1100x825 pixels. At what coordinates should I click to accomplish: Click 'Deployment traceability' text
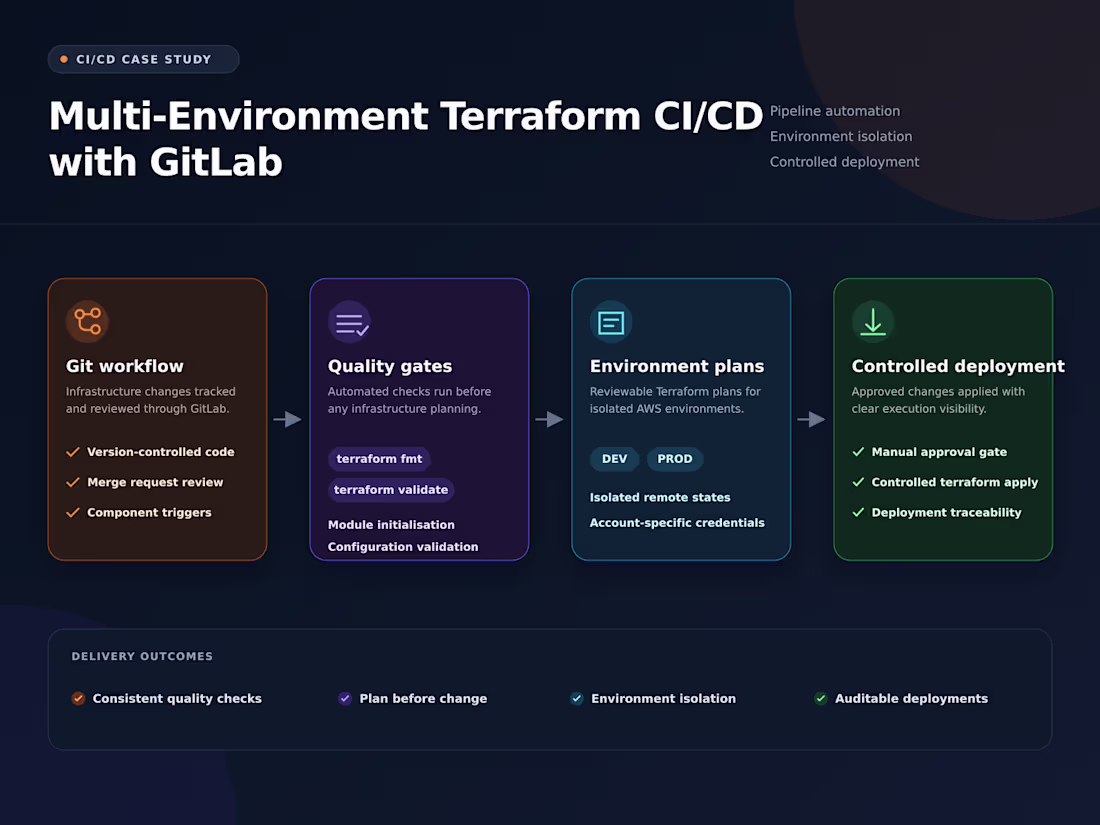[x=946, y=513]
